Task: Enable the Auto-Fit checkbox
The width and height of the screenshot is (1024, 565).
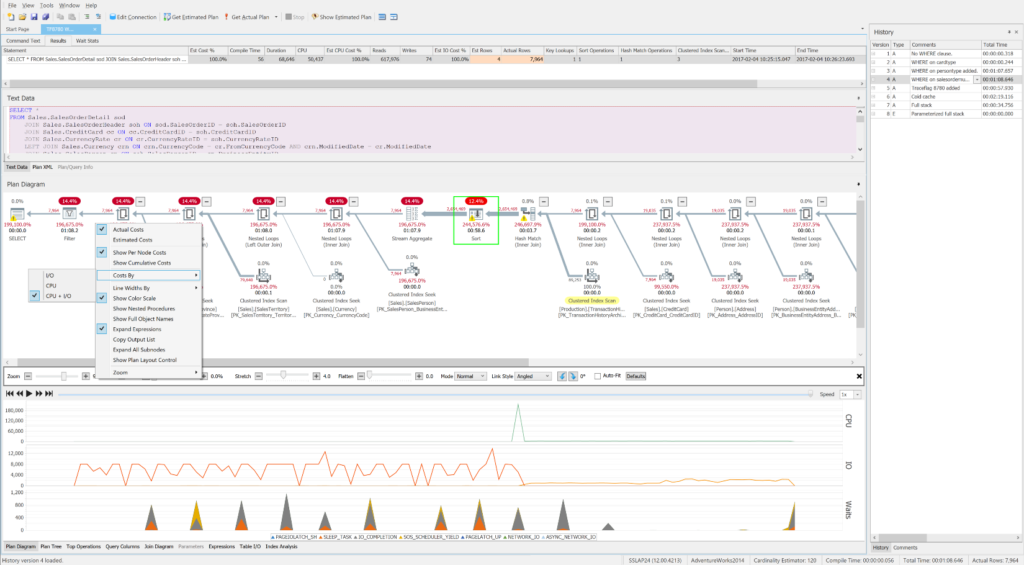Action: (598, 376)
